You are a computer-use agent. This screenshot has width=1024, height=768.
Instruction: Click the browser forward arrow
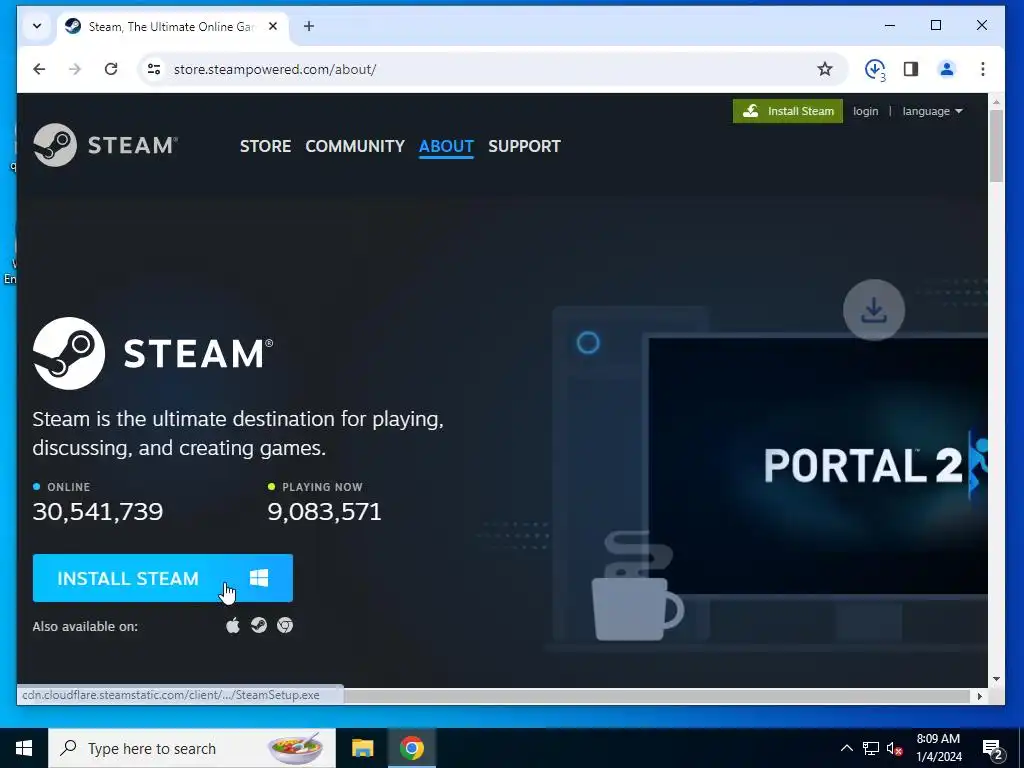[x=75, y=69]
